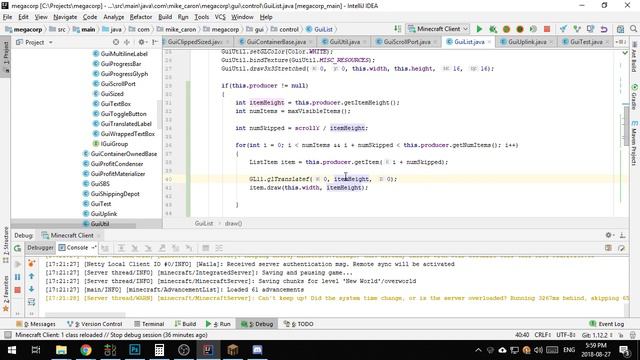This screenshot has width=640, height=360.
Task: Open Project Structure from the main toolbar
Action: click(620, 29)
